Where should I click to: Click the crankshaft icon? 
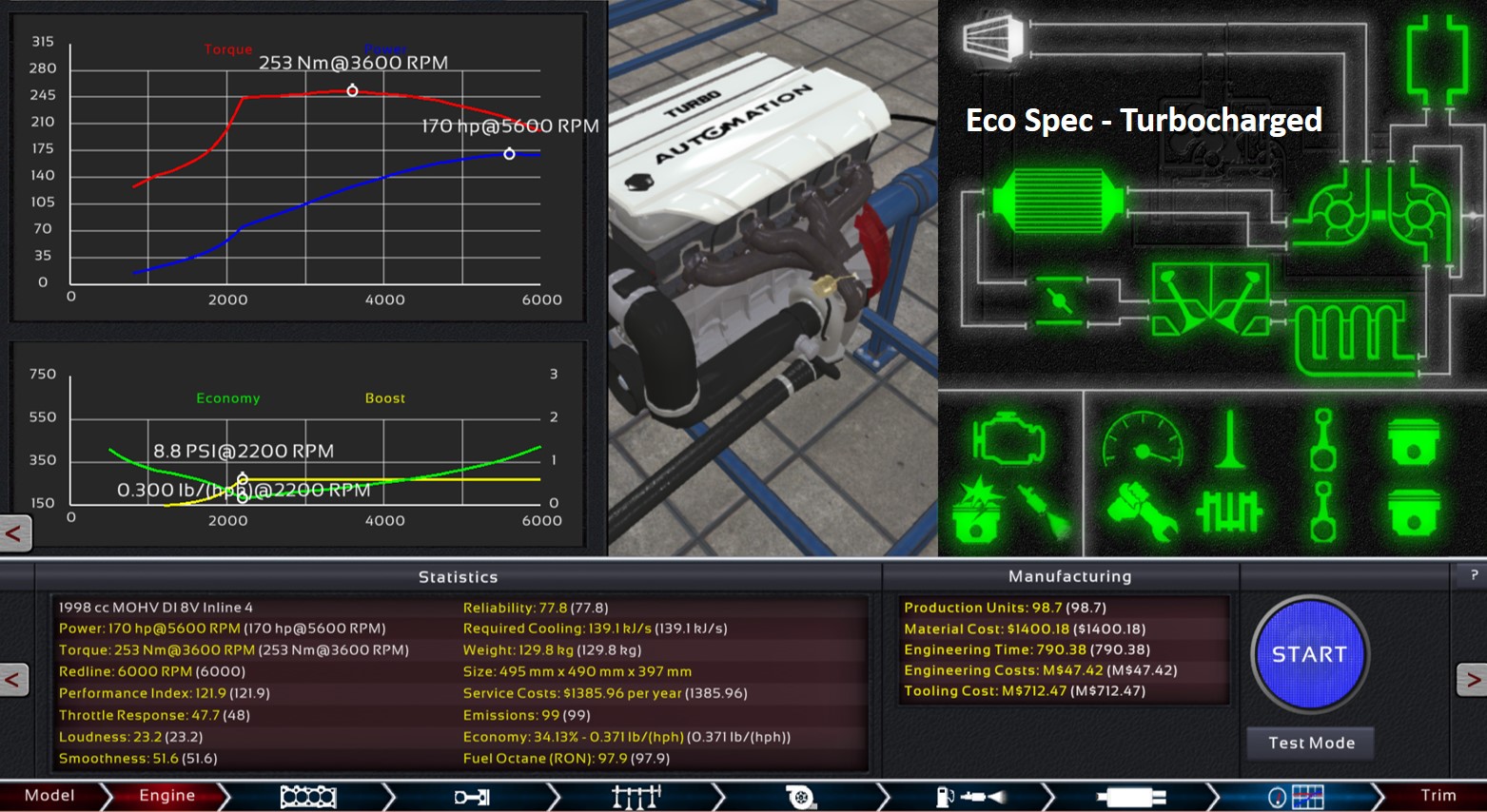[1229, 512]
